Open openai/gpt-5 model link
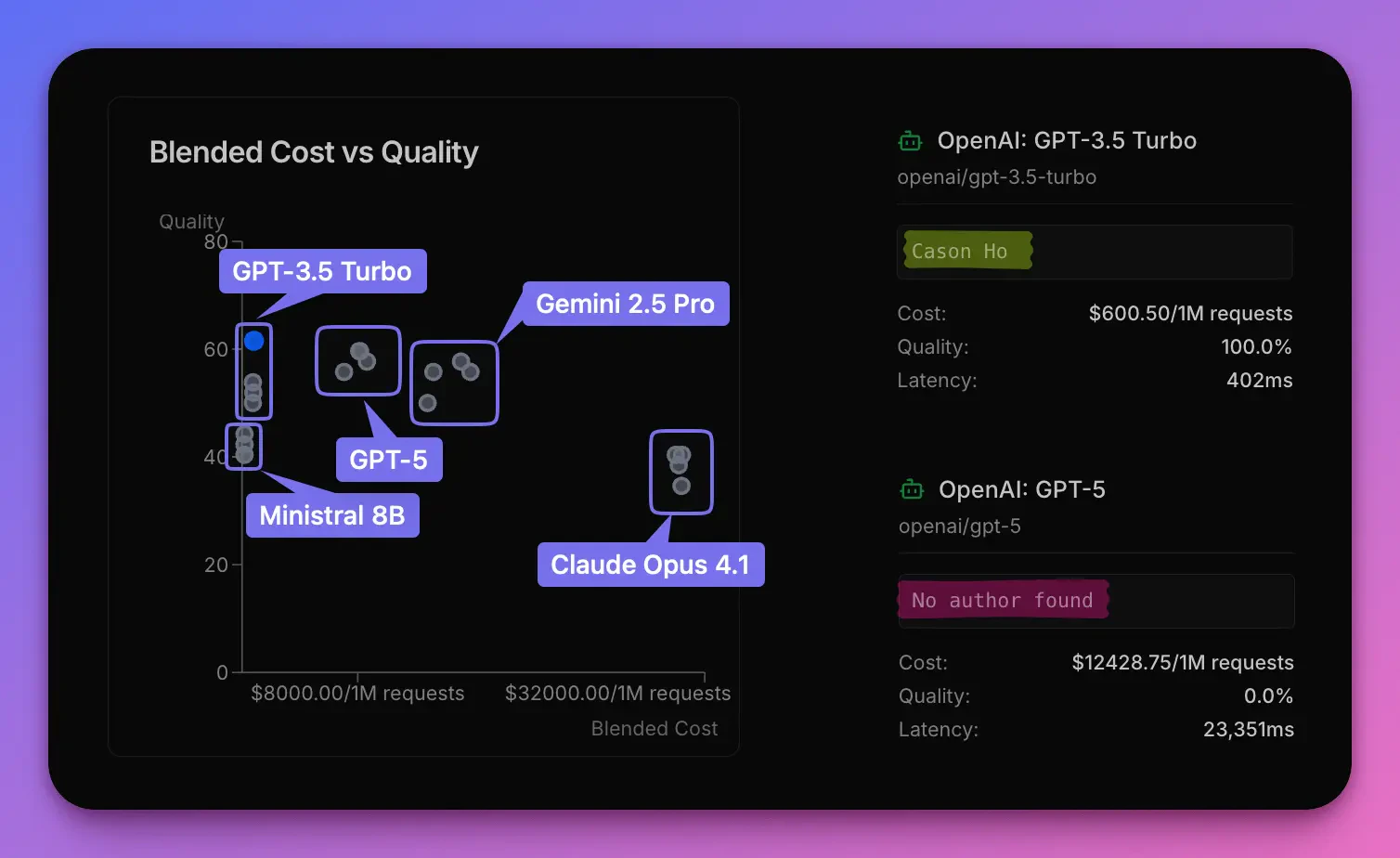The width and height of the screenshot is (1400, 858). click(960, 526)
